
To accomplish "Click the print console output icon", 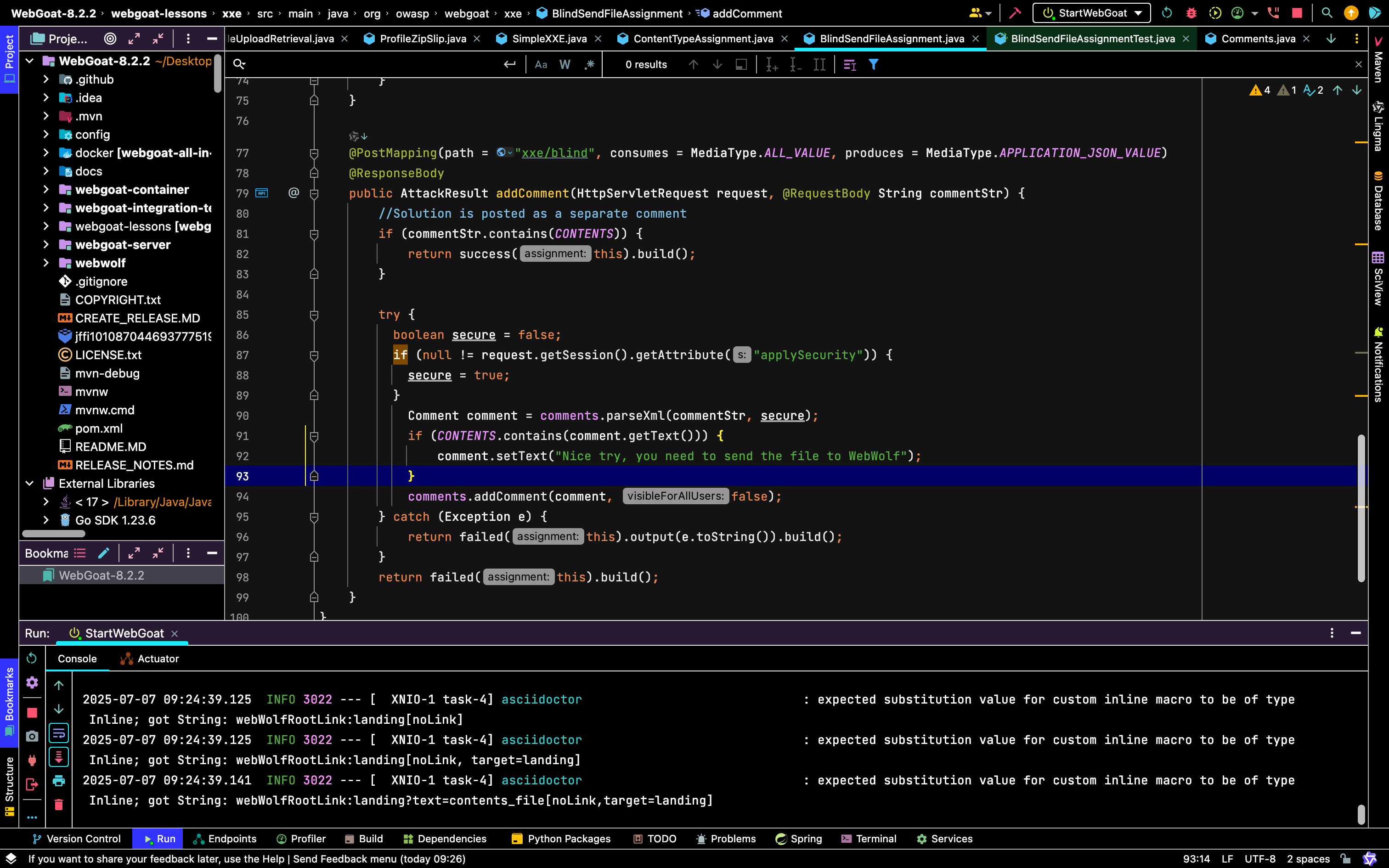I will pyautogui.click(x=58, y=781).
